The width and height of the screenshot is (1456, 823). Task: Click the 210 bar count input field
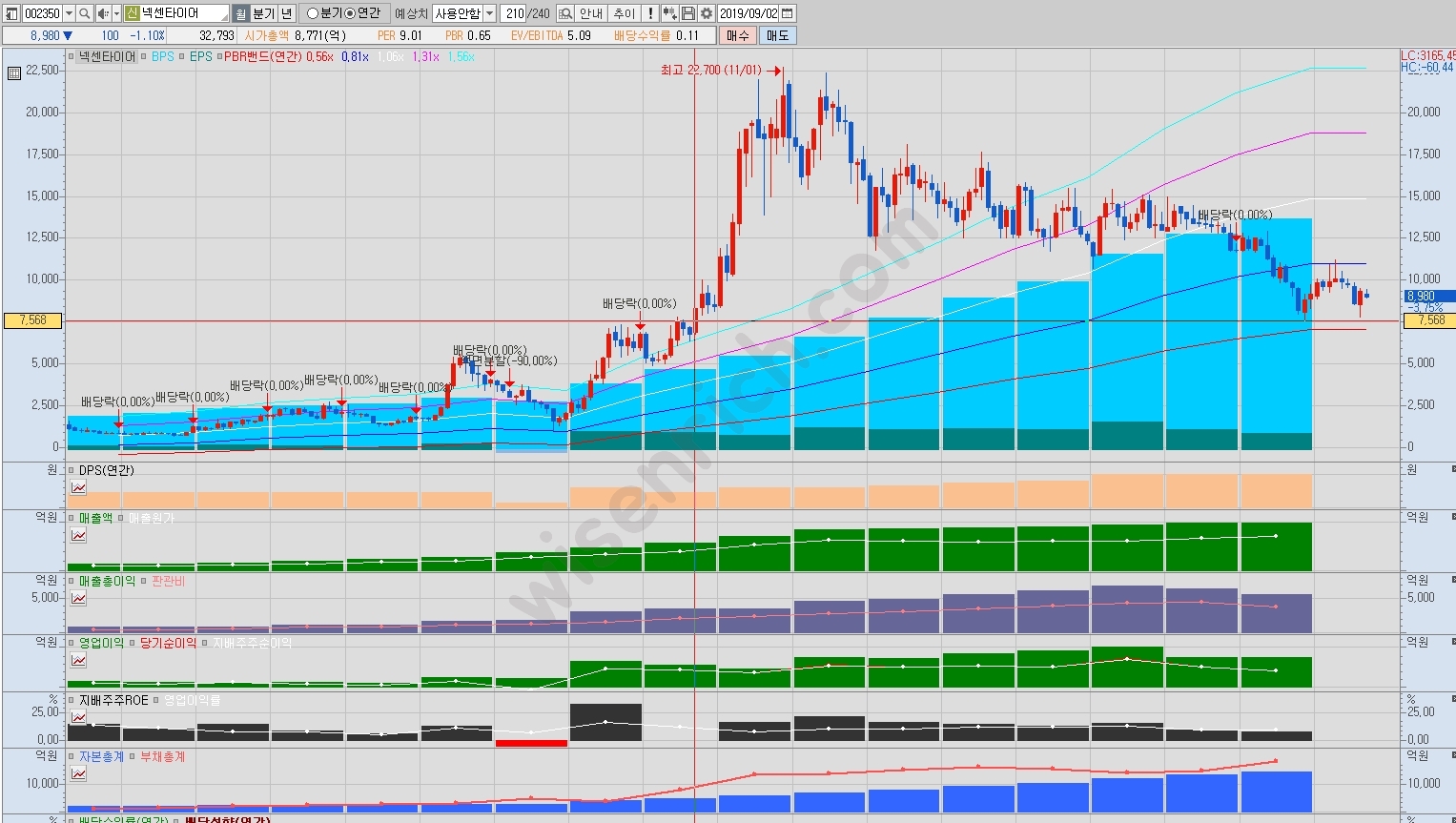click(x=514, y=13)
